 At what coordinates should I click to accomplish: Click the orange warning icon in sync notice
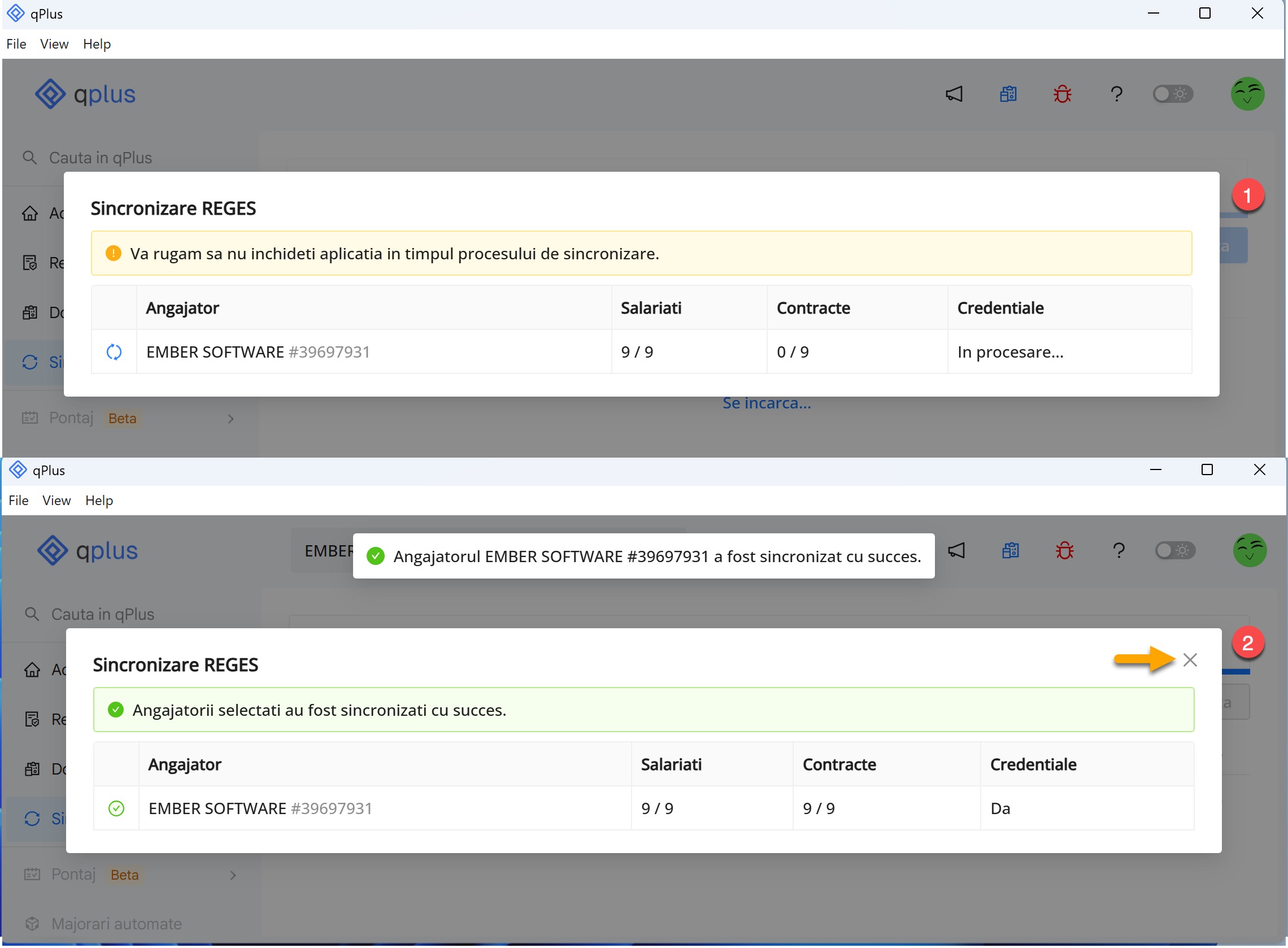point(114,253)
